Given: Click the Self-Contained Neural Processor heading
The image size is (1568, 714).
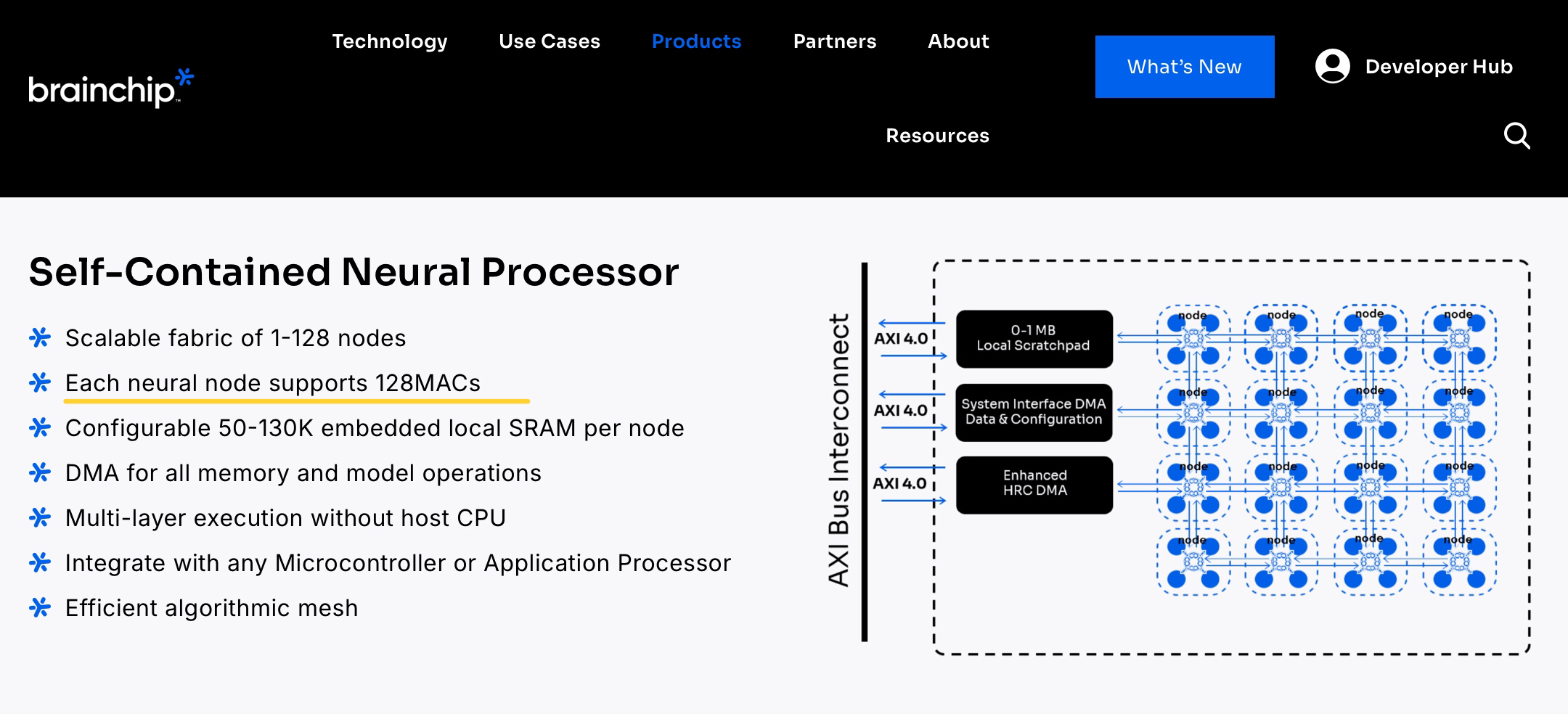Looking at the screenshot, I should 354,272.
